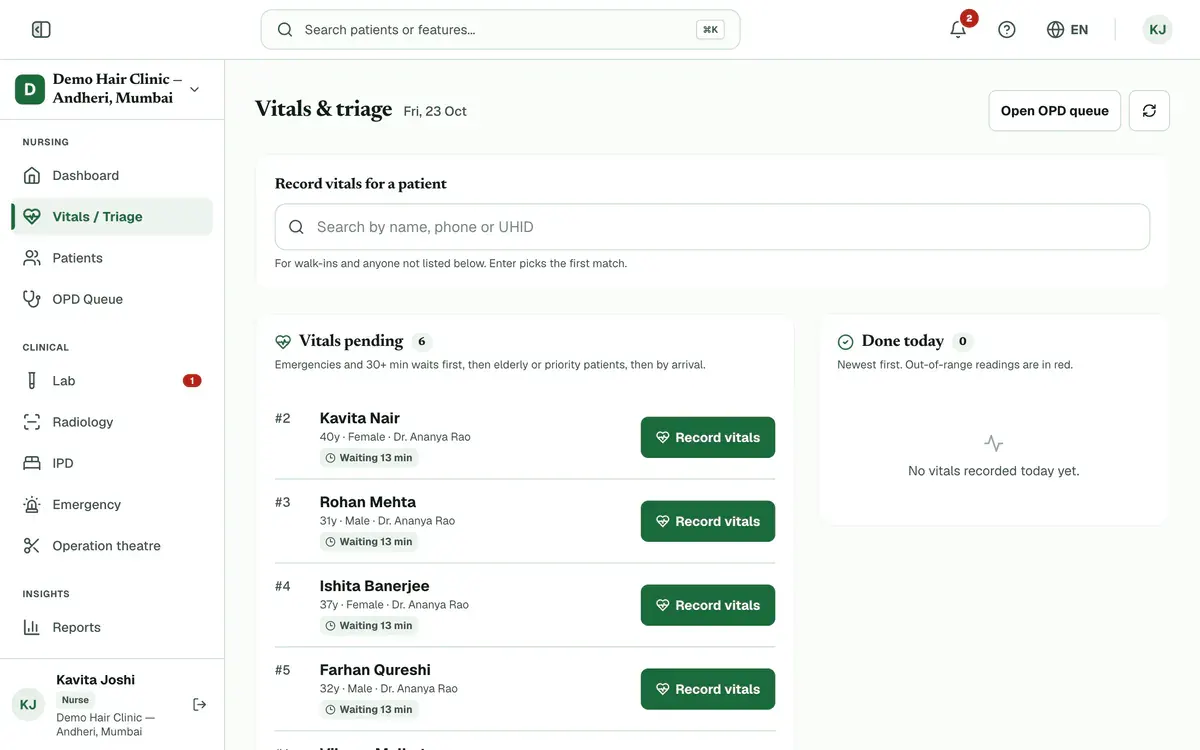Click the Dashboard home icon
1200x750 pixels.
click(32, 175)
